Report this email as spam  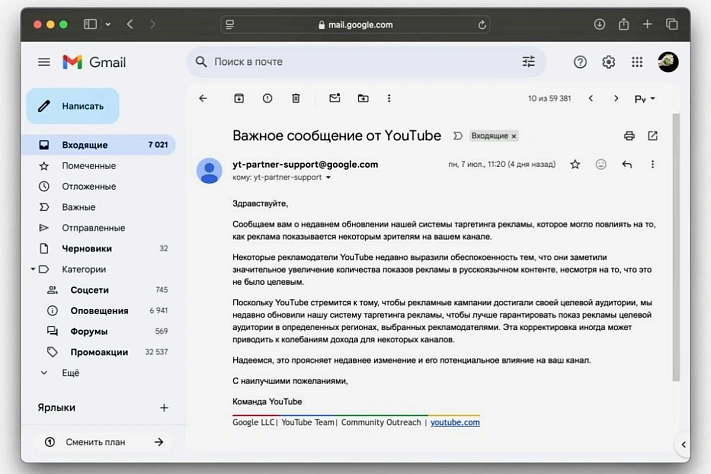point(268,98)
